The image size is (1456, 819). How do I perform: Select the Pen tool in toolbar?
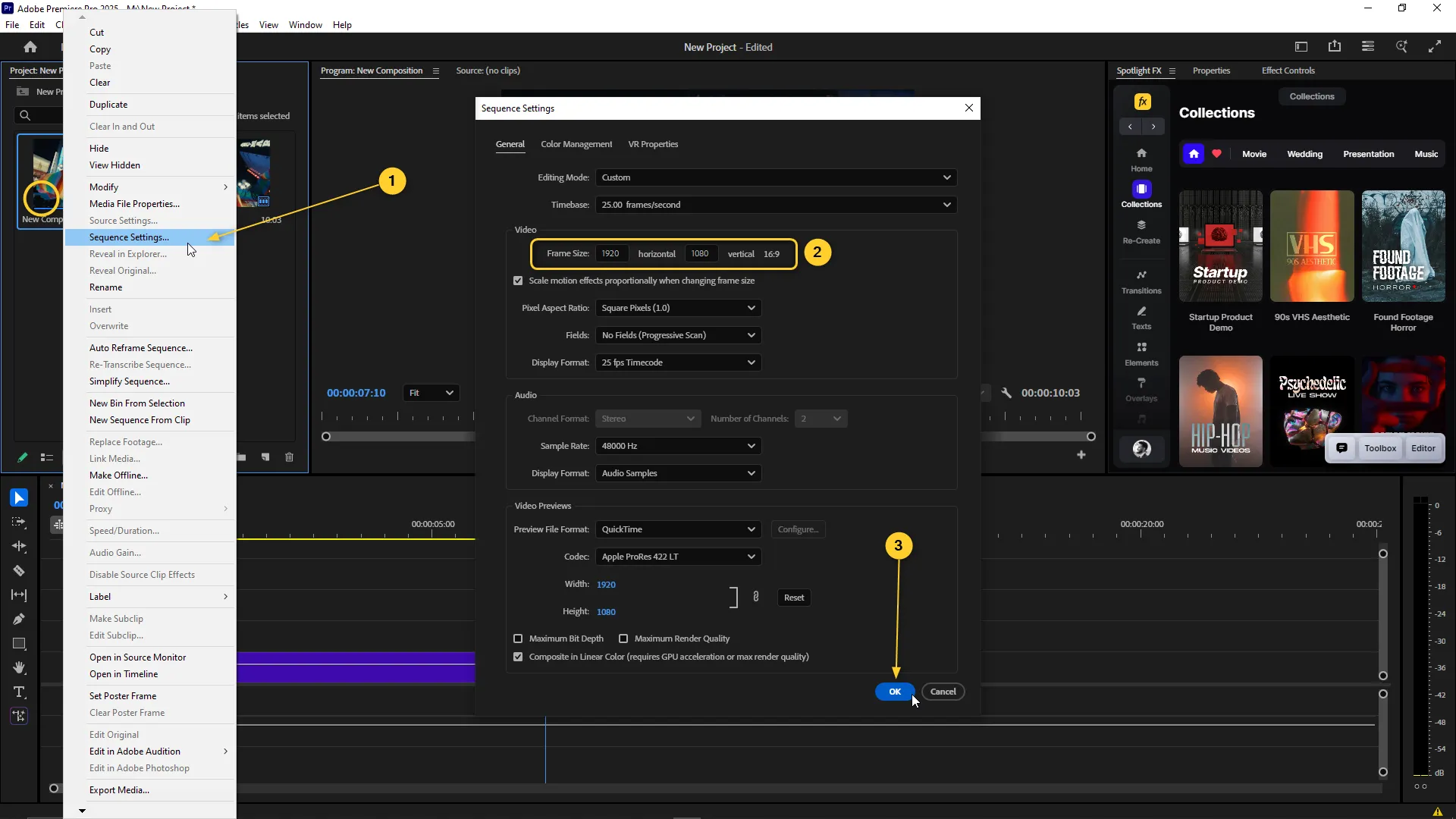pyautogui.click(x=19, y=620)
